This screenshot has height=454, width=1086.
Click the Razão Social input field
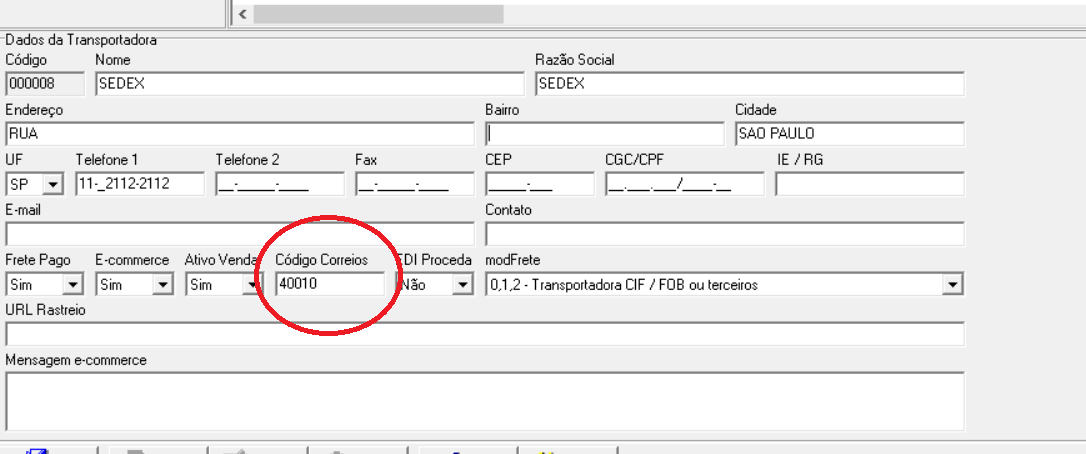click(x=750, y=84)
